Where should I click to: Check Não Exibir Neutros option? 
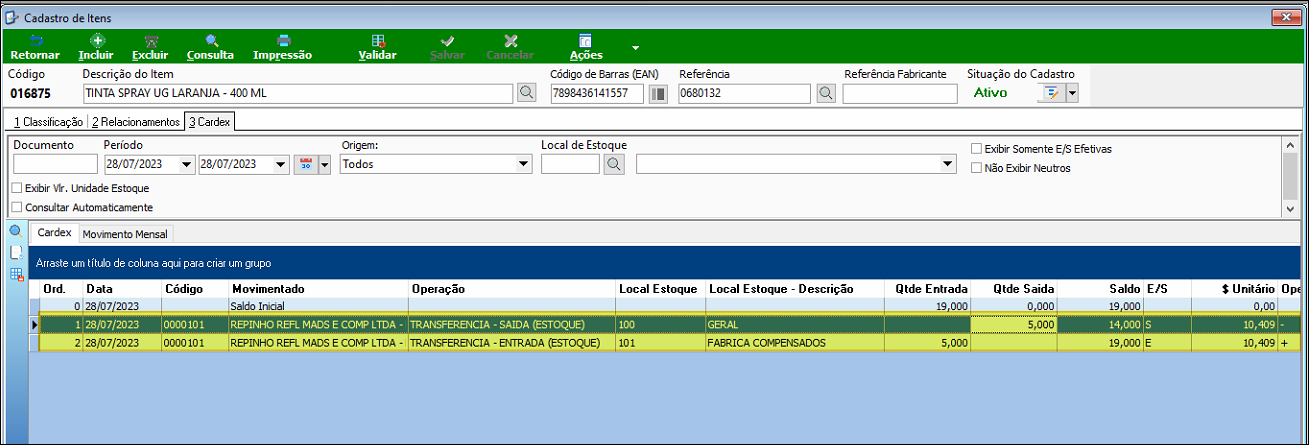(x=977, y=168)
